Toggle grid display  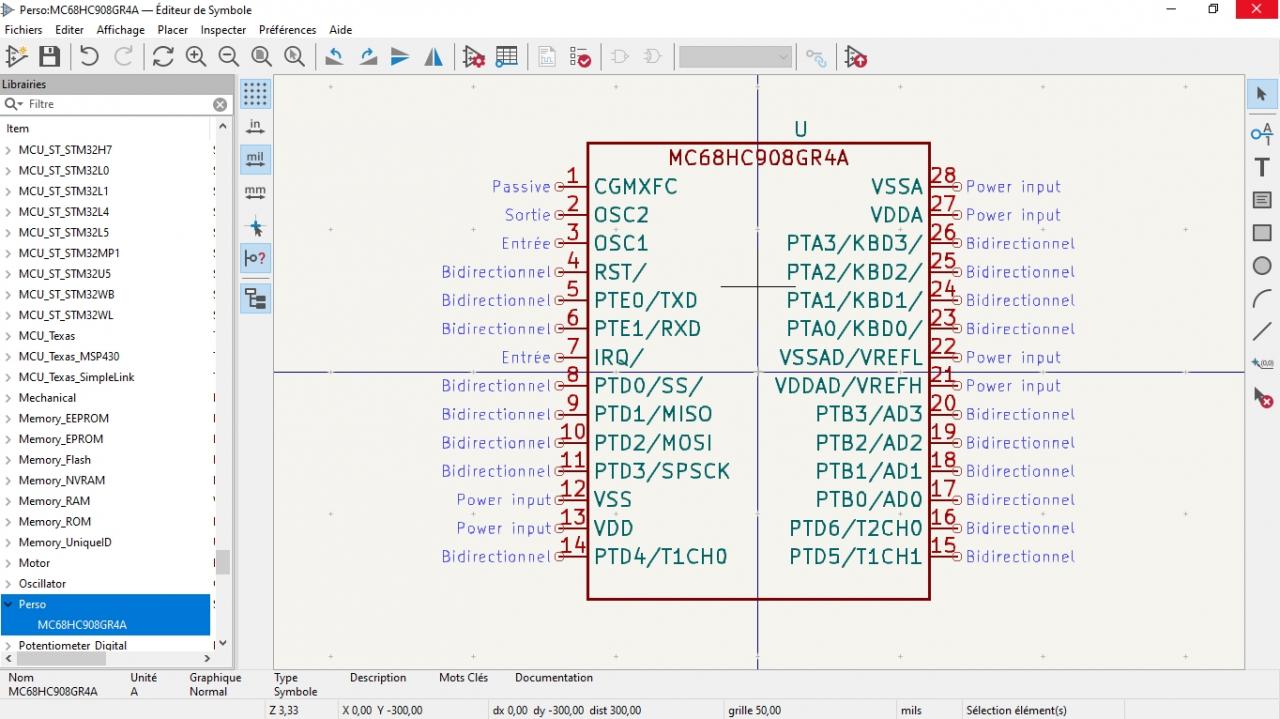click(255, 94)
